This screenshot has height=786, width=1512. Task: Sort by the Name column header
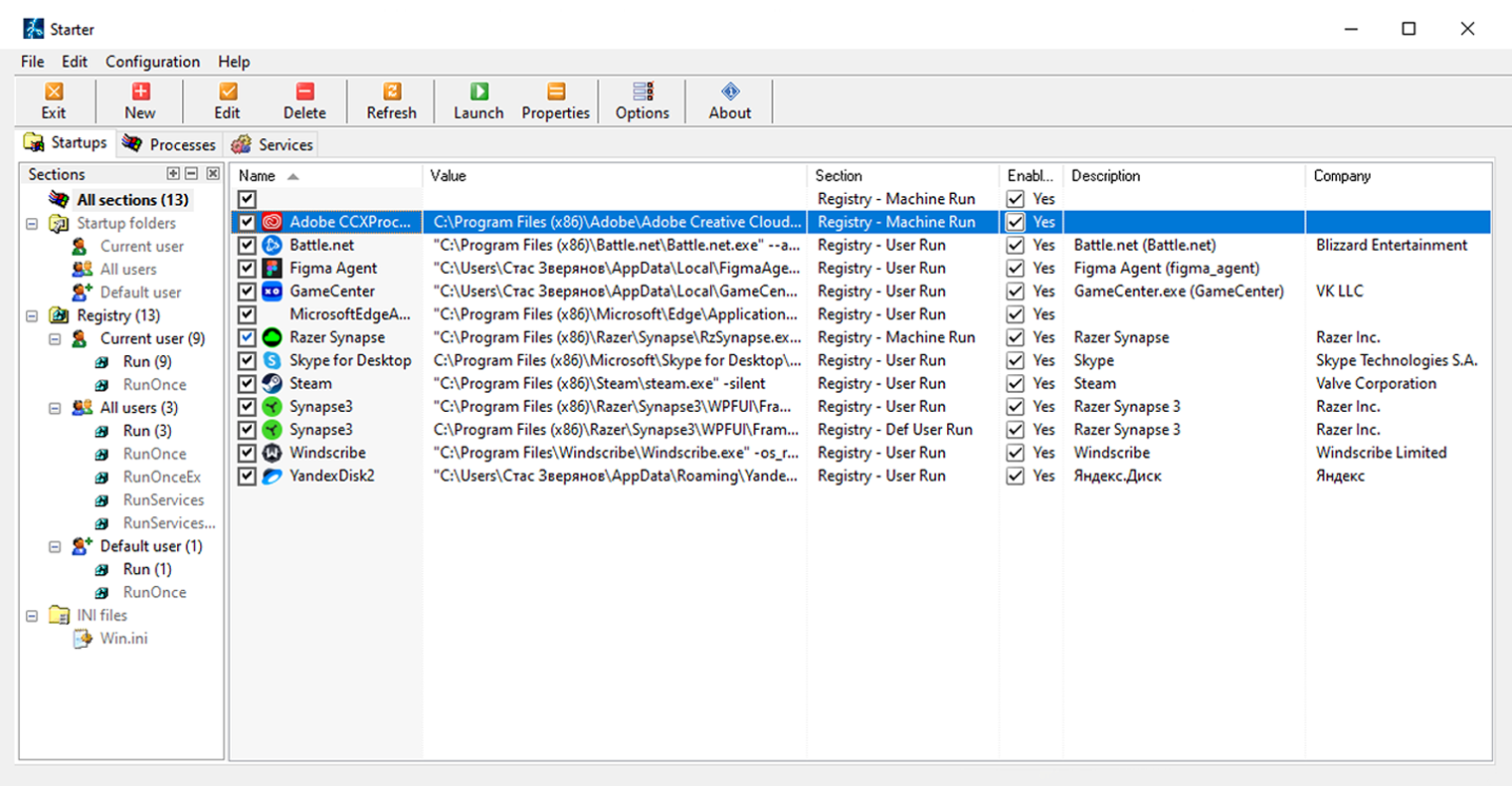pyautogui.click(x=326, y=176)
